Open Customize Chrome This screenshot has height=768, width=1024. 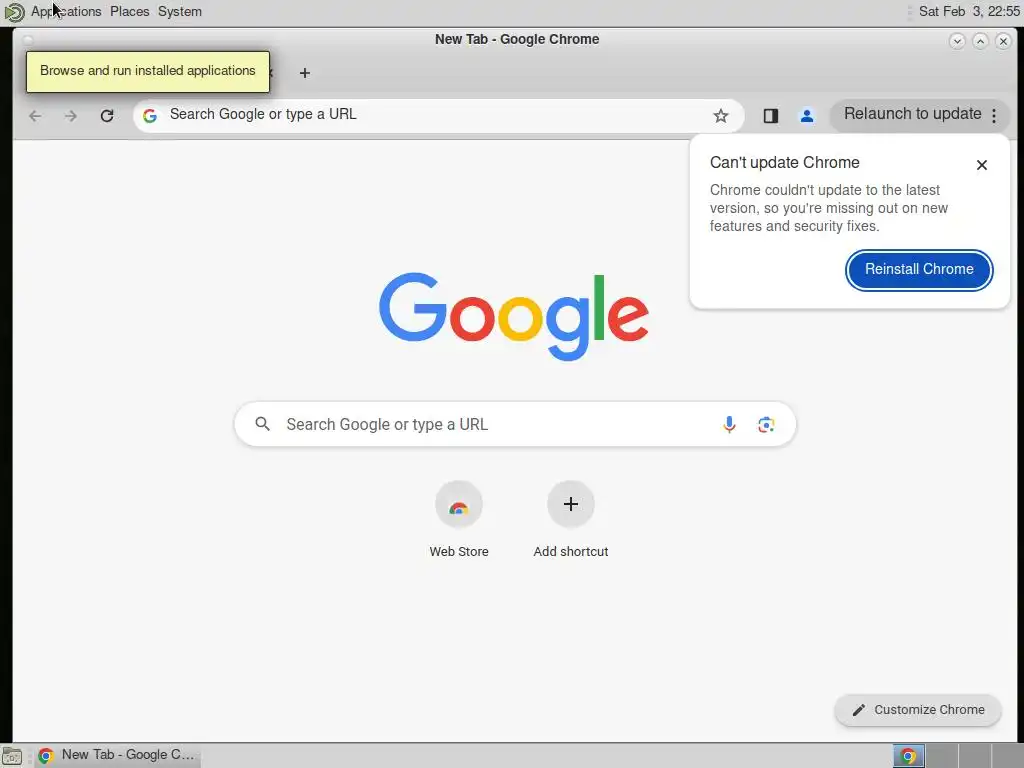coord(918,710)
